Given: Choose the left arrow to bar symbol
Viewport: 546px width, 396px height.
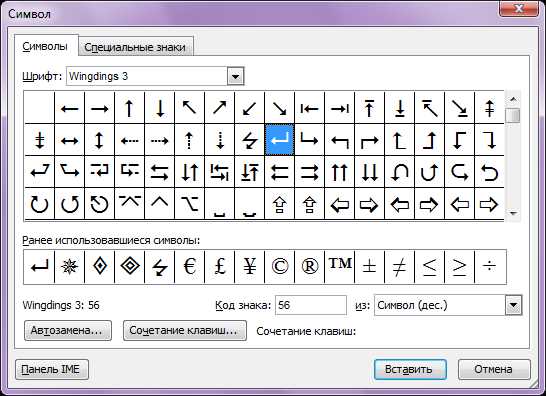Looking at the screenshot, I should [x=310, y=108].
